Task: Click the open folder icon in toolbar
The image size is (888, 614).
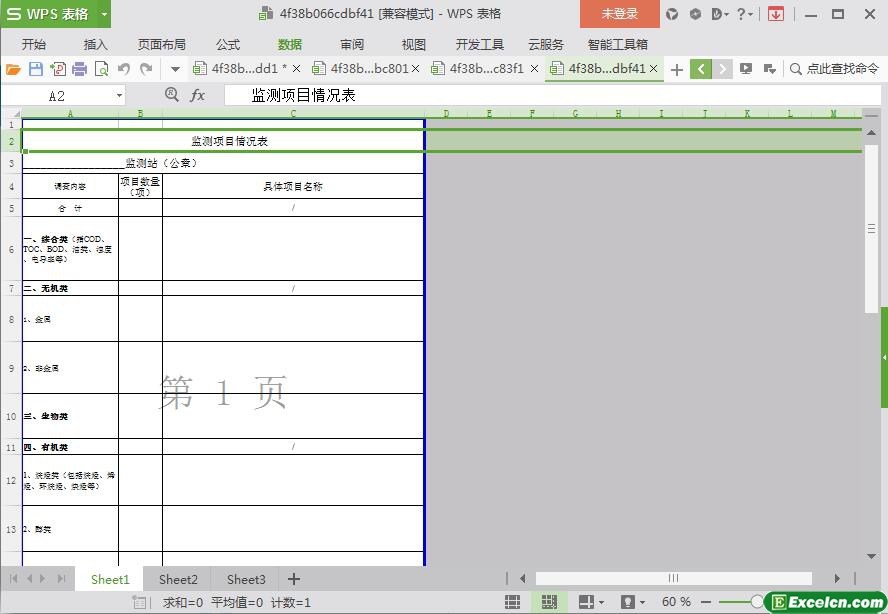Action: pos(13,69)
